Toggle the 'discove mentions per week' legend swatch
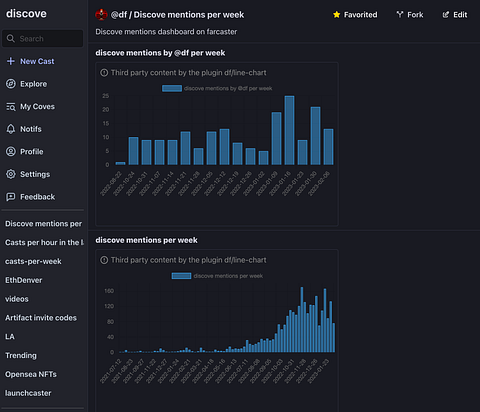The image size is (480, 412). point(181,276)
